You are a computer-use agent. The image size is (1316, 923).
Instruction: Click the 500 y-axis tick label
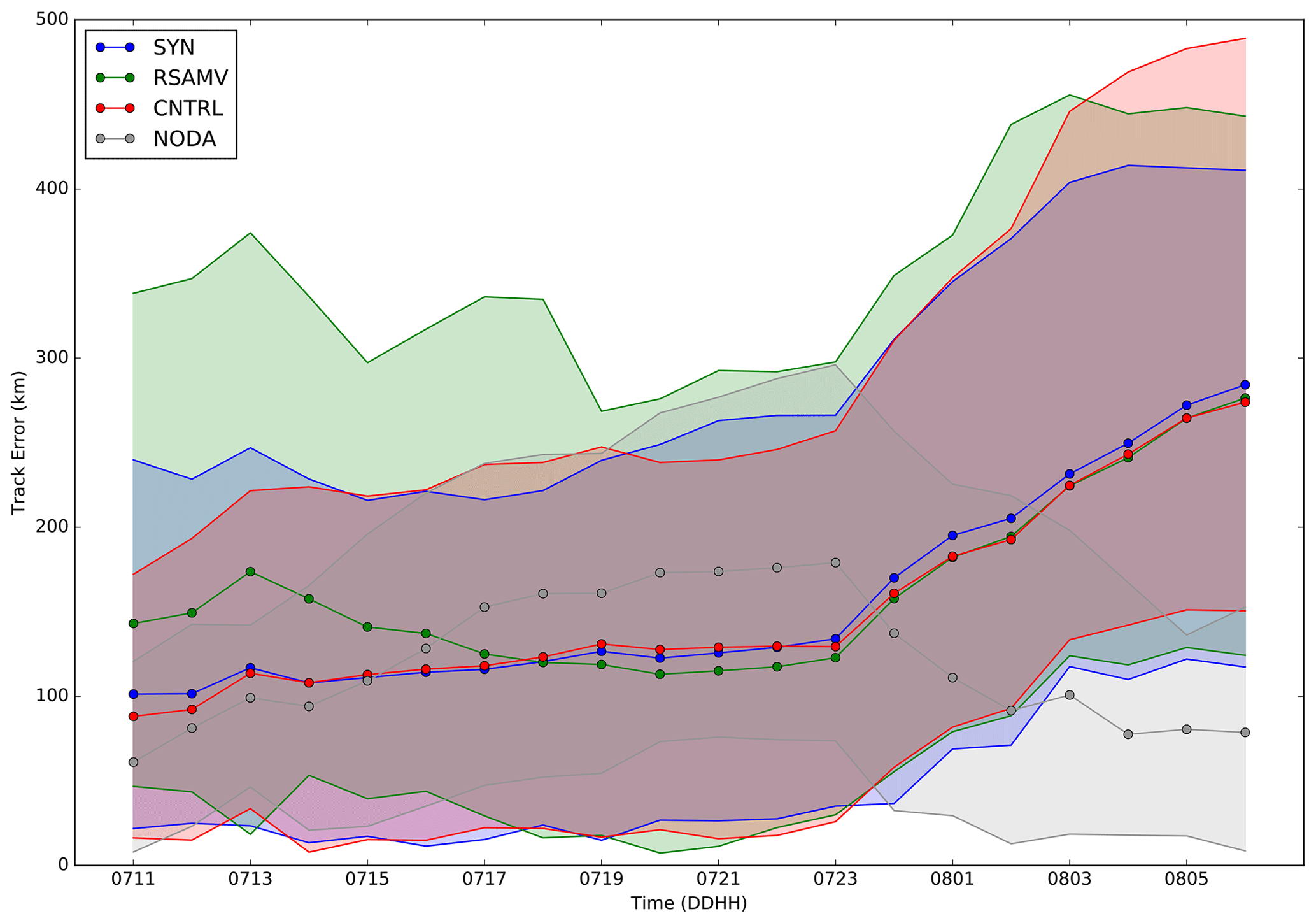pyautogui.click(x=53, y=20)
